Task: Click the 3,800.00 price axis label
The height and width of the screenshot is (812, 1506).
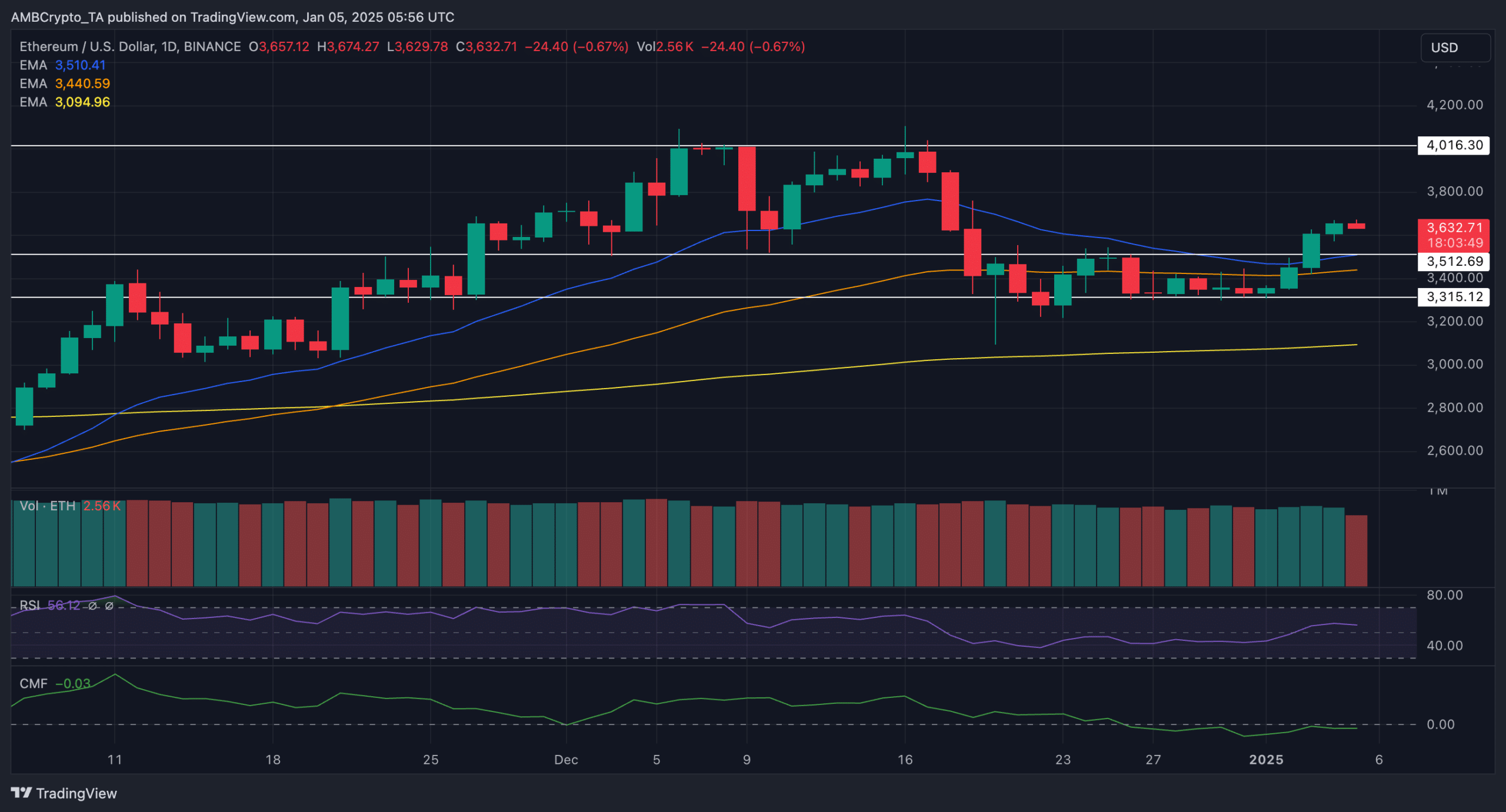Action: coord(1455,191)
